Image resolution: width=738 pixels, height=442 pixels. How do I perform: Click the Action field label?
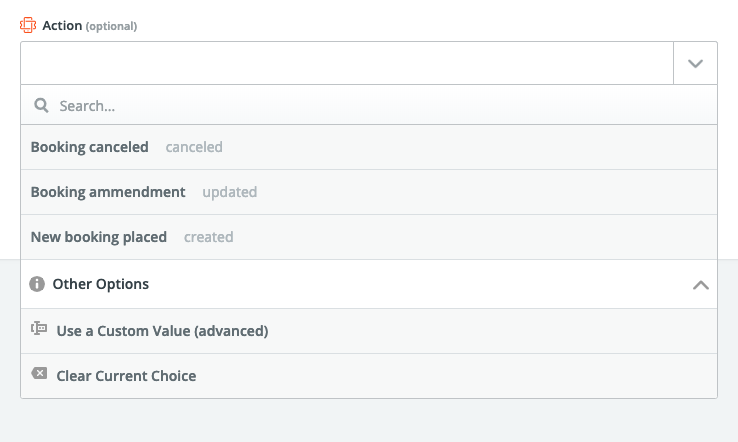click(62, 25)
